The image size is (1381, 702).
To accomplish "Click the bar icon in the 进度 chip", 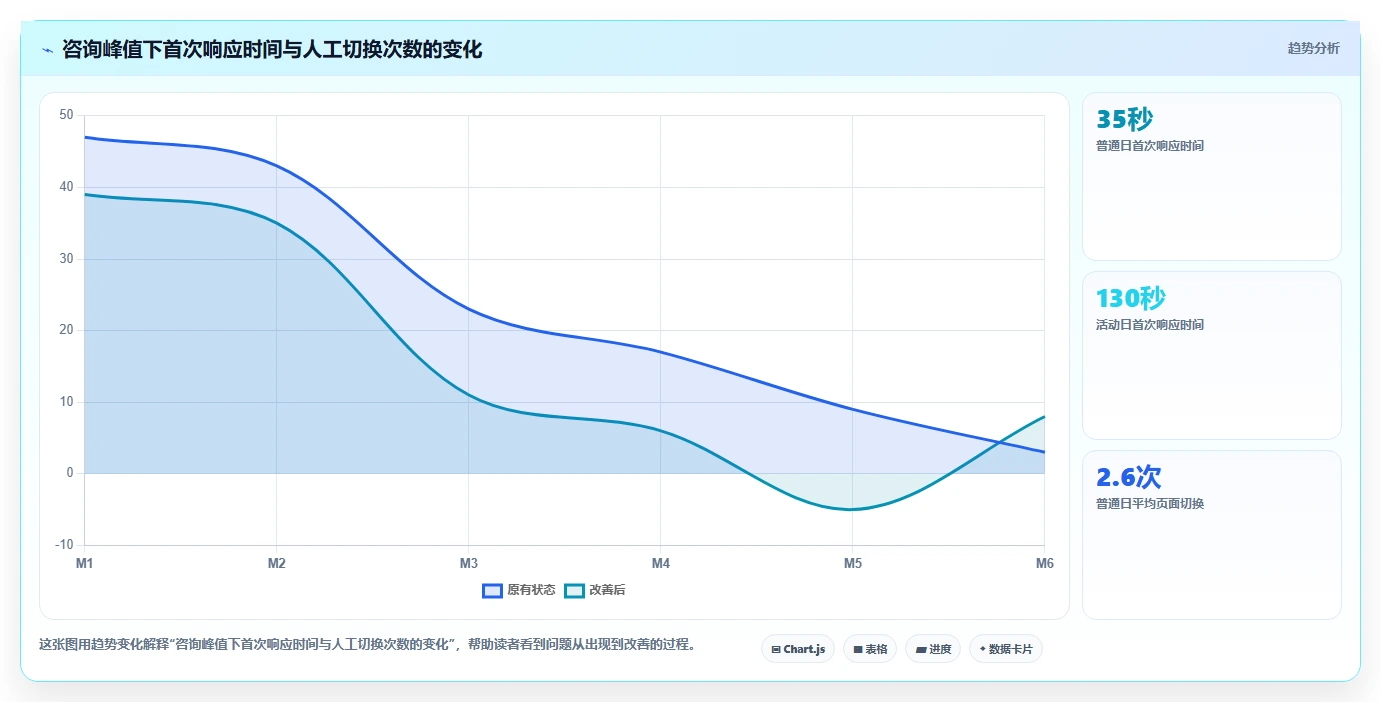I will coord(920,650).
